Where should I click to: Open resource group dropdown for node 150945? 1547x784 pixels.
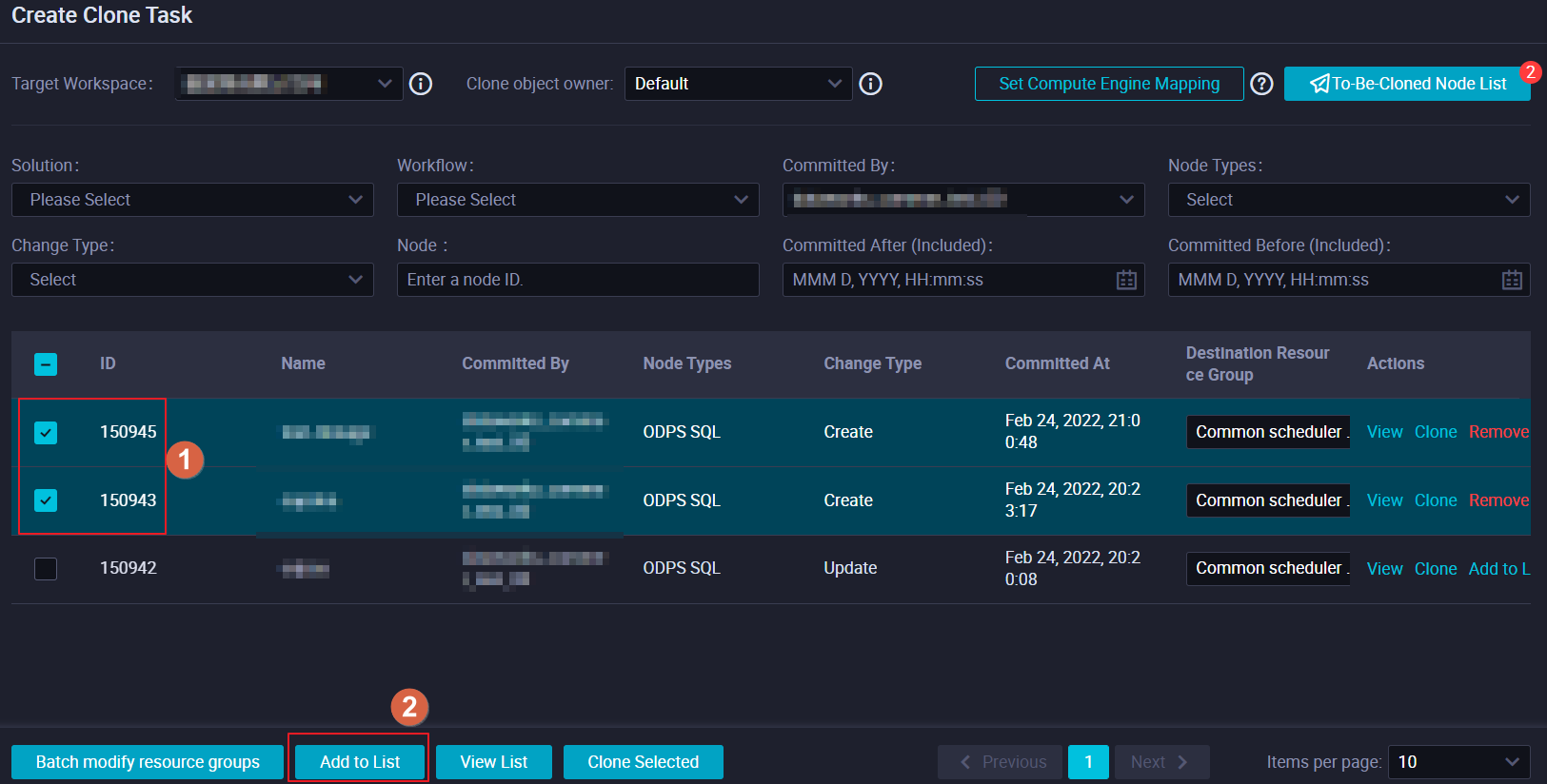pos(1268,432)
